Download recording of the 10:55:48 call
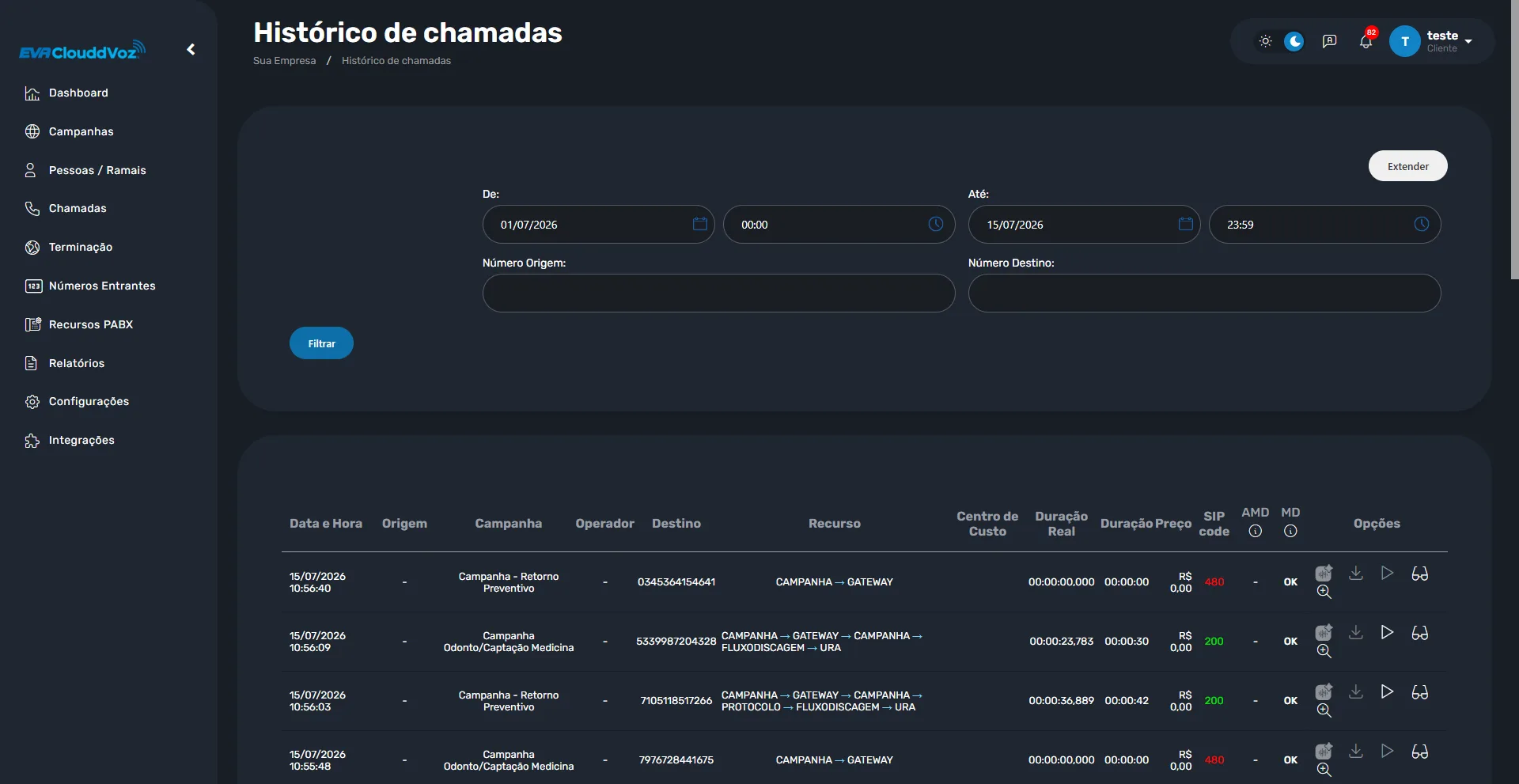The width and height of the screenshot is (1519, 784). click(1356, 751)
